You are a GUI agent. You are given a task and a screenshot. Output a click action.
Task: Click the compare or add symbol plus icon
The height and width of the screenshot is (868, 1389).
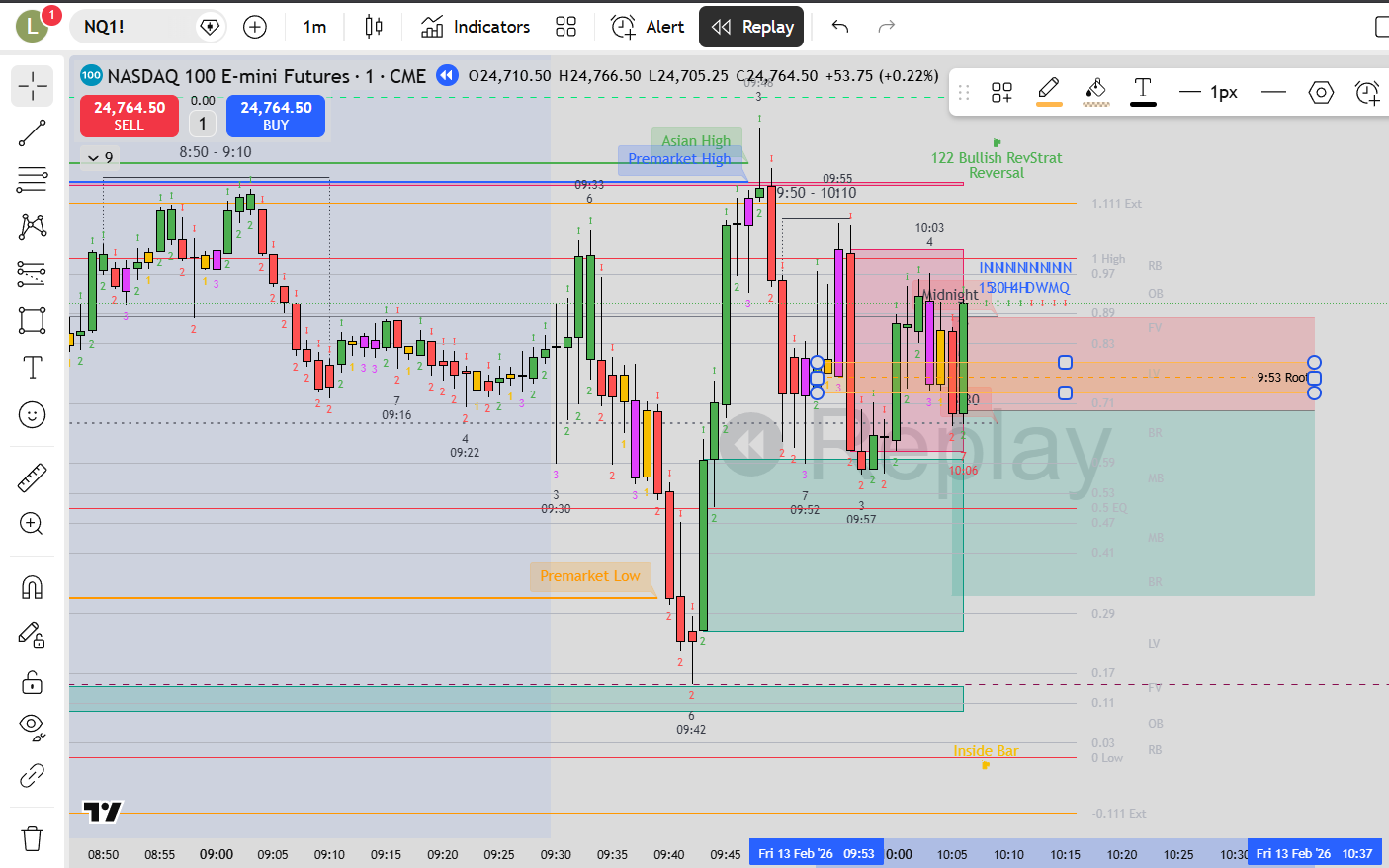point(255,27)
